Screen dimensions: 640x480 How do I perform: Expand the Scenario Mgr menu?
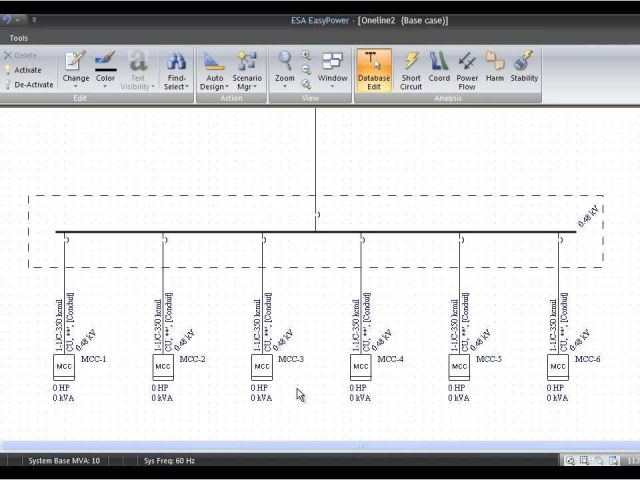[x=247, y=70]
